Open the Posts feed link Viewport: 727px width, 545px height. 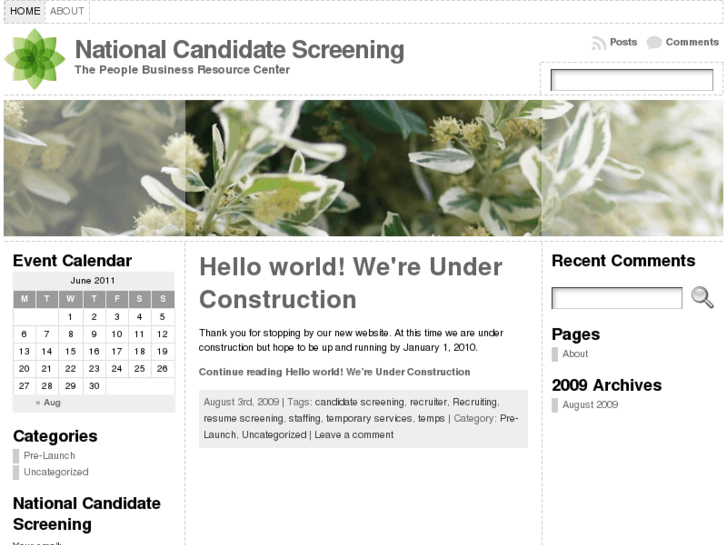(x=623, y=42)
